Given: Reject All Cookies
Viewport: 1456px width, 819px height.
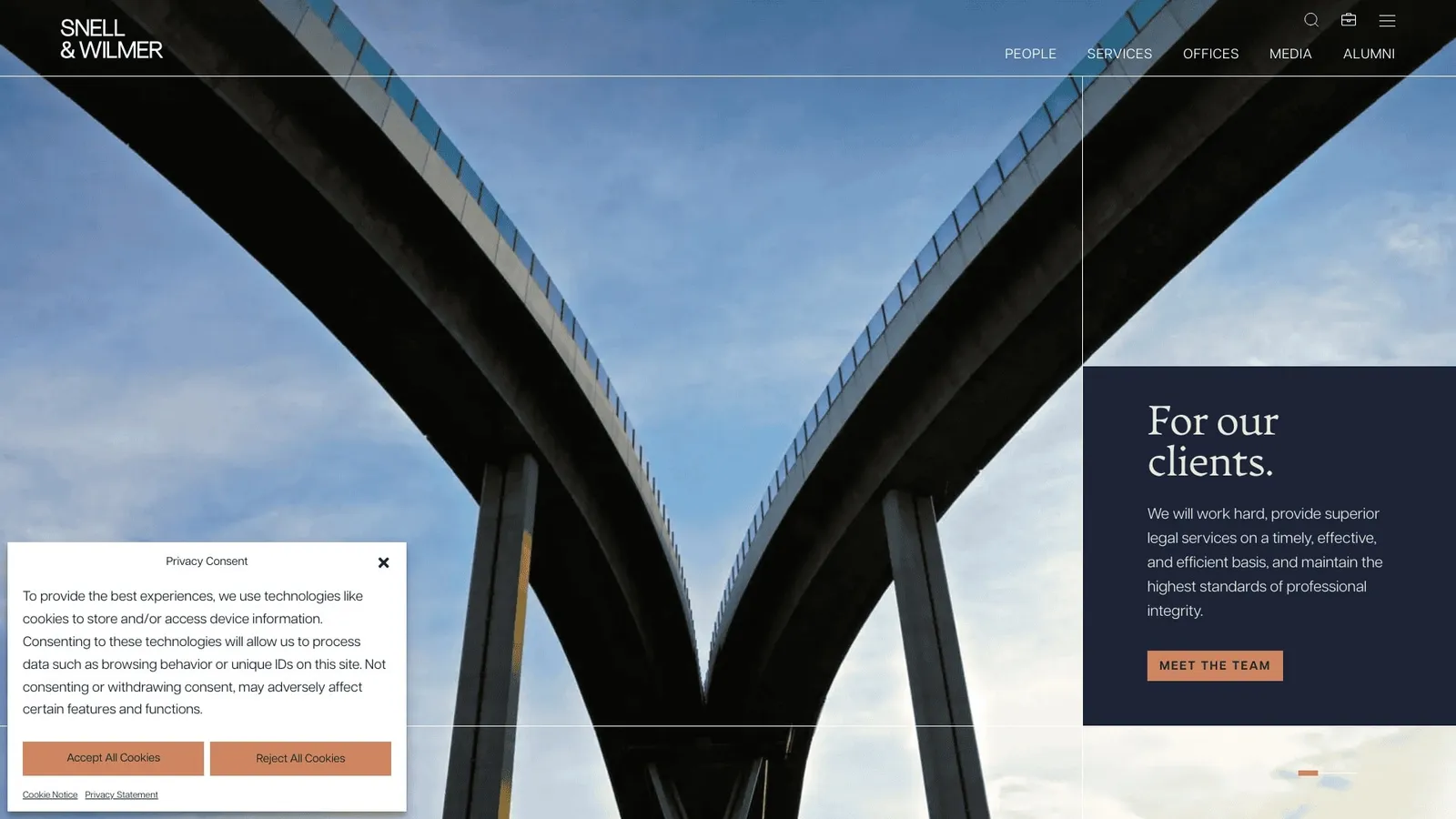Looking at the screenshot, I should pyautogui.click(x=300, y=758).
